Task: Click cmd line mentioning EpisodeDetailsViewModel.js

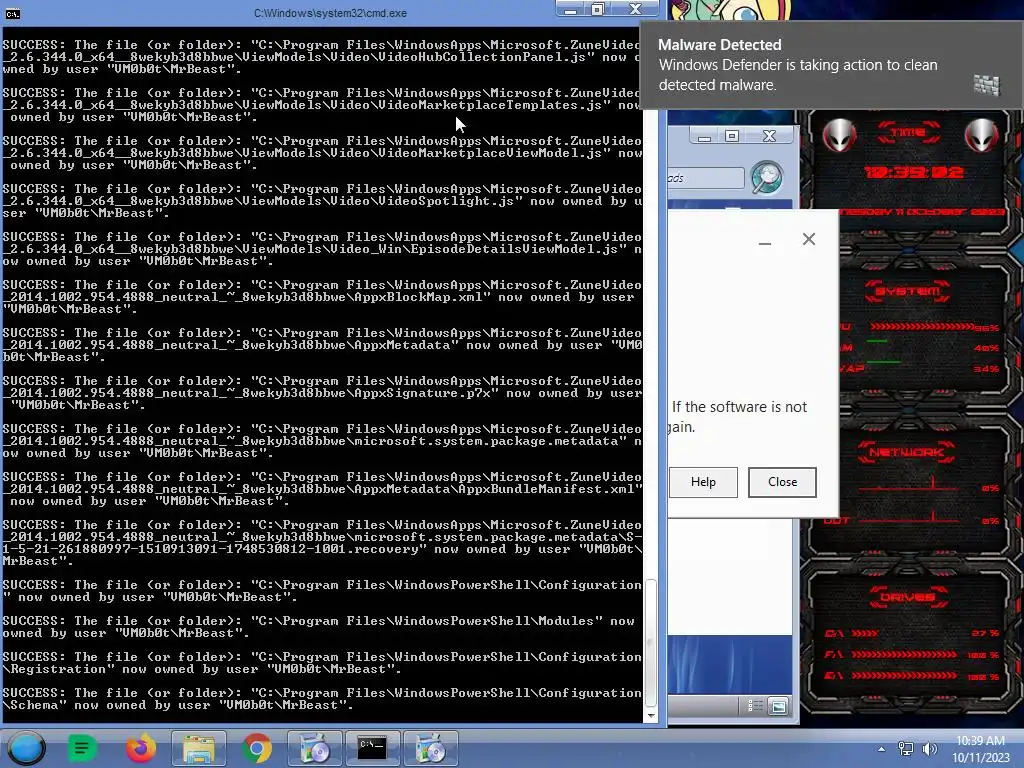Action: [322, 249]
